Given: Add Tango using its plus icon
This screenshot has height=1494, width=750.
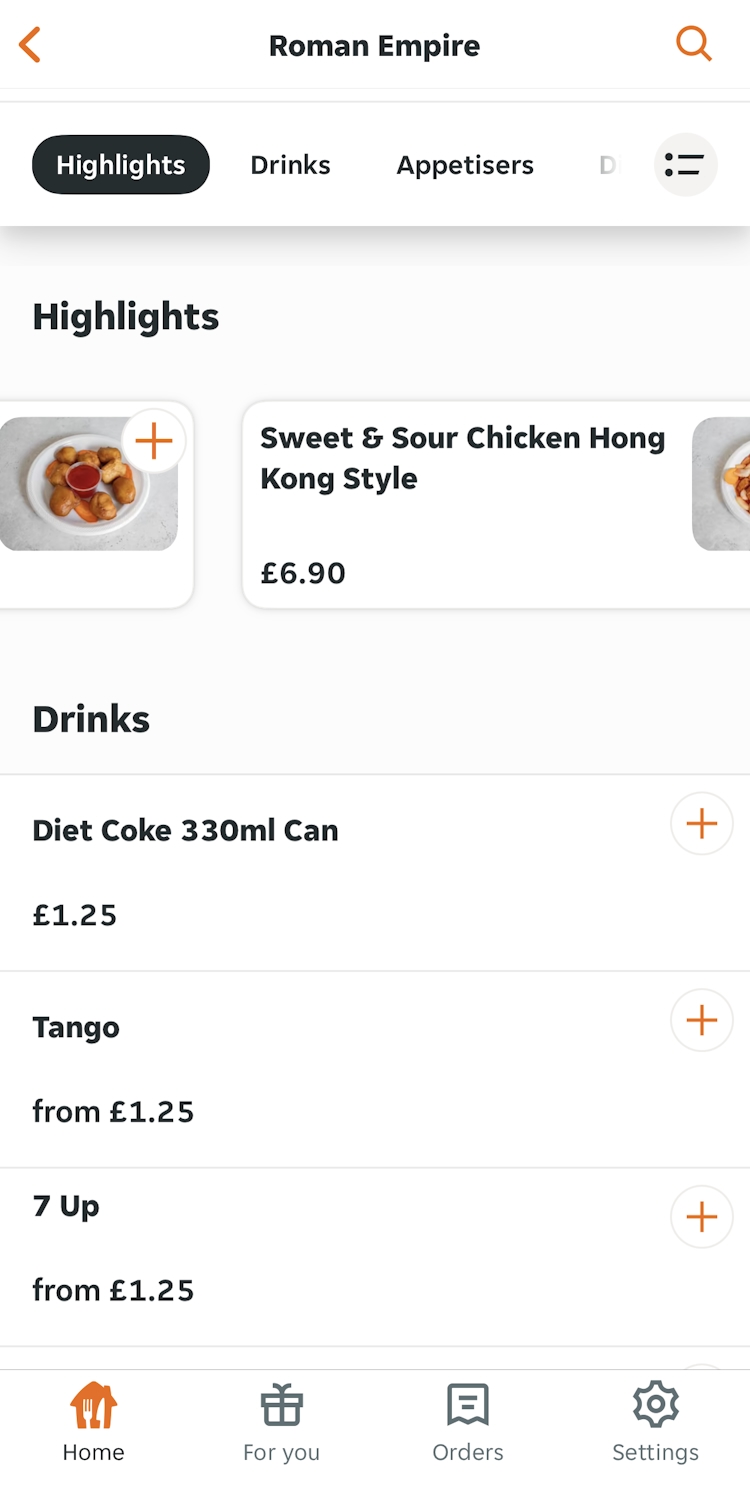Looking at the screenshot, I should (701, 1020).
